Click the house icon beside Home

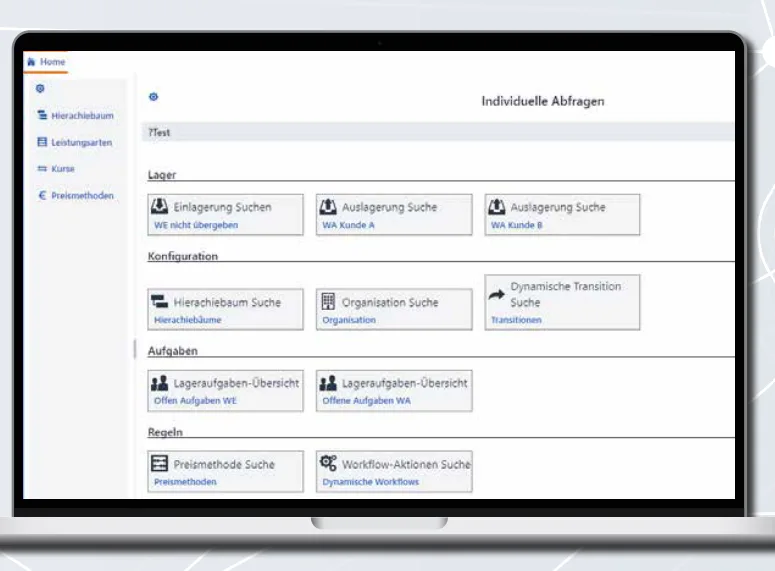[31, 62]
